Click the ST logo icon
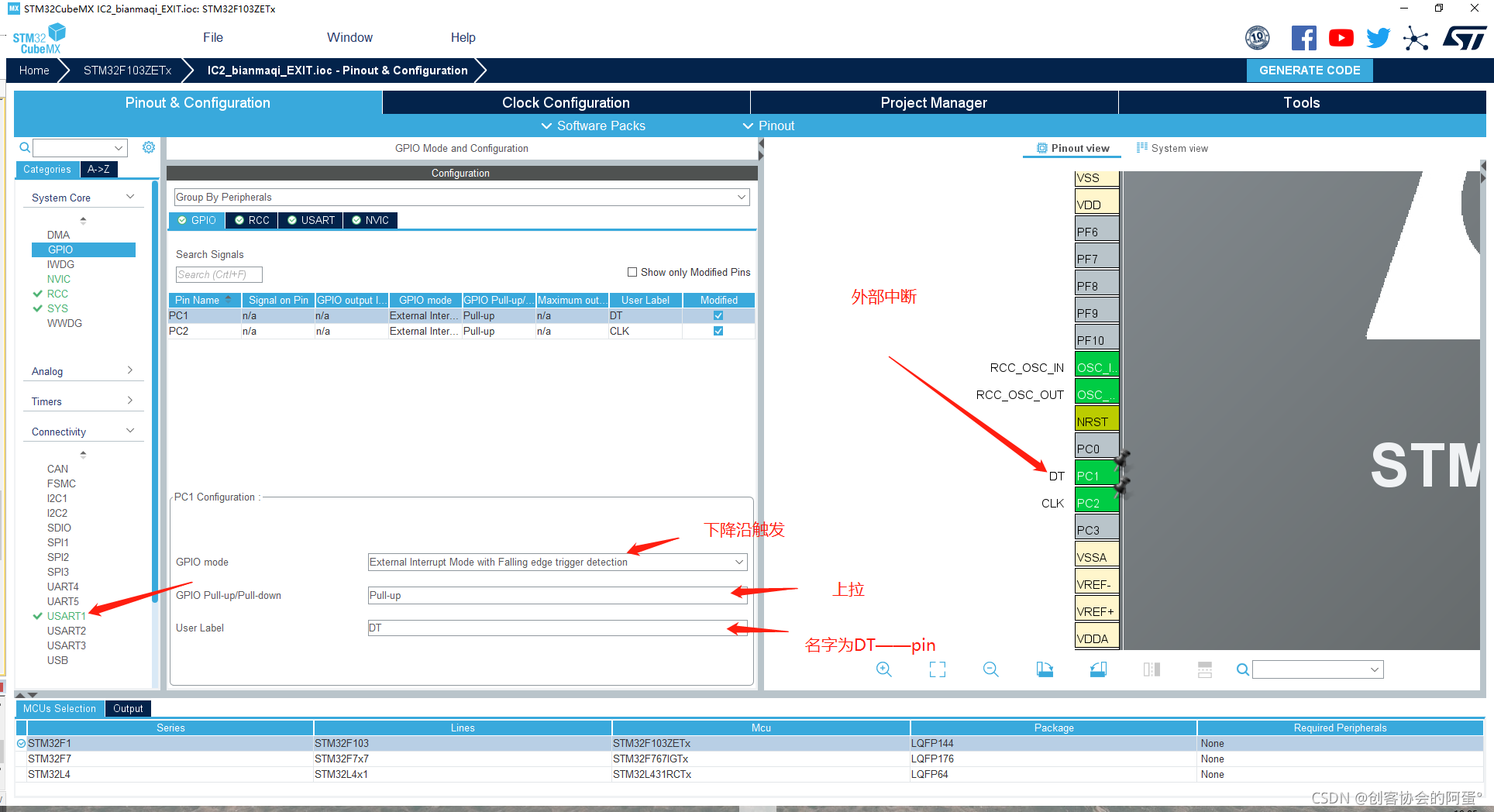This screenshot has width=1494, height=812. [1464, 38]
